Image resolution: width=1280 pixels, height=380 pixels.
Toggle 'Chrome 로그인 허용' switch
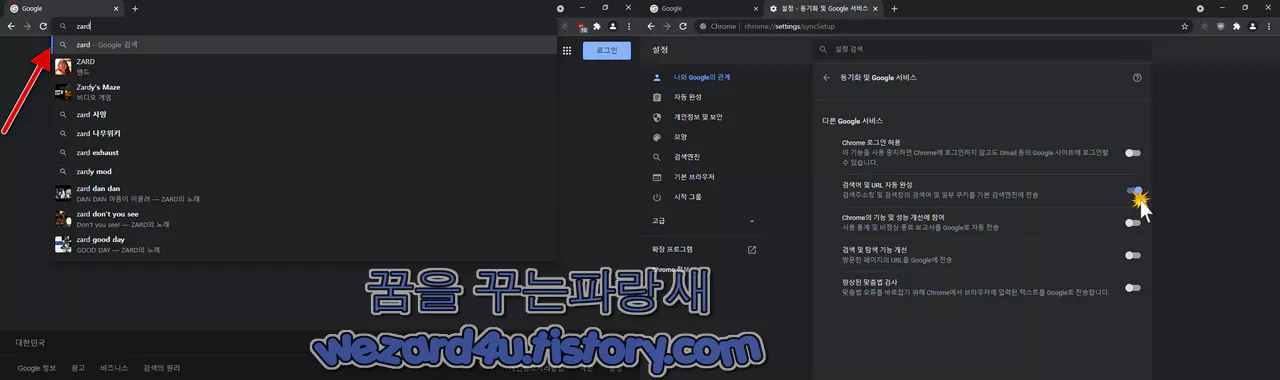[1133, 153]
